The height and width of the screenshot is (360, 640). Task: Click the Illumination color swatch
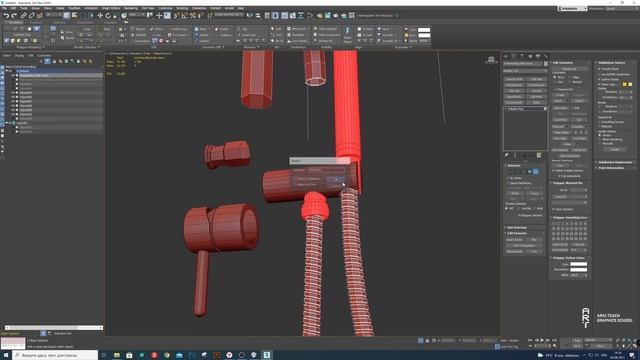click(578, 269)
